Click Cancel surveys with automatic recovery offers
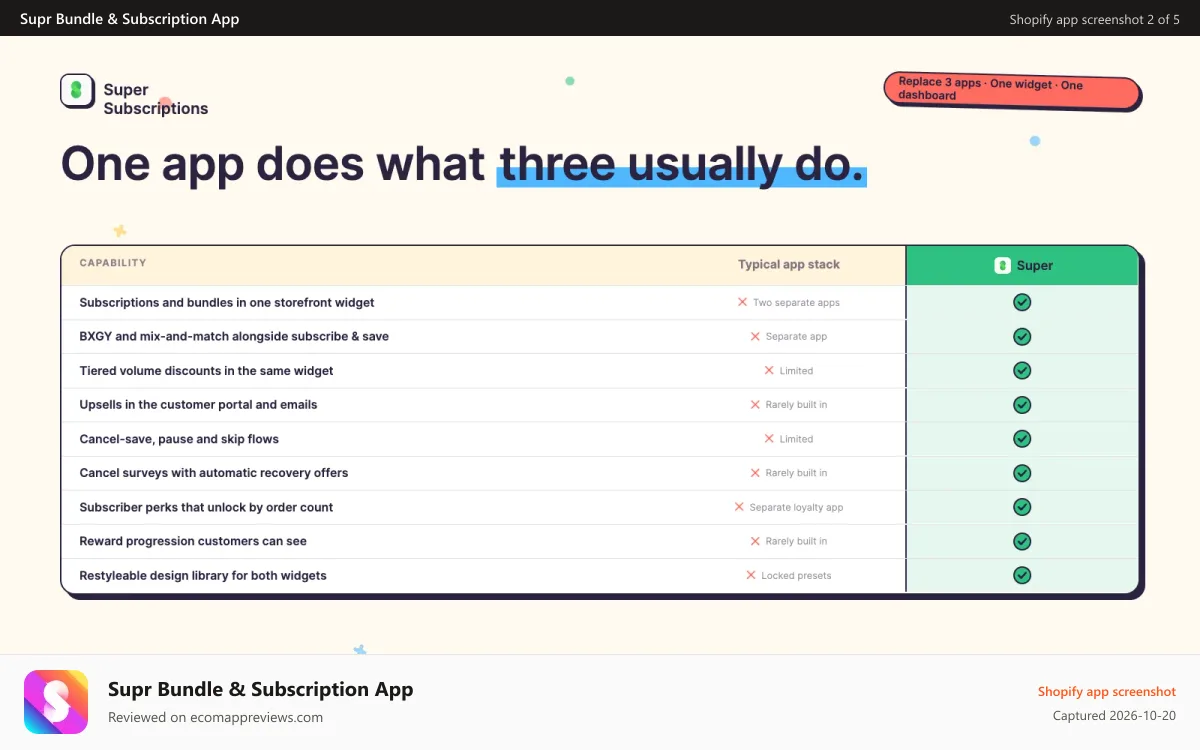 (x=214, y=473)
